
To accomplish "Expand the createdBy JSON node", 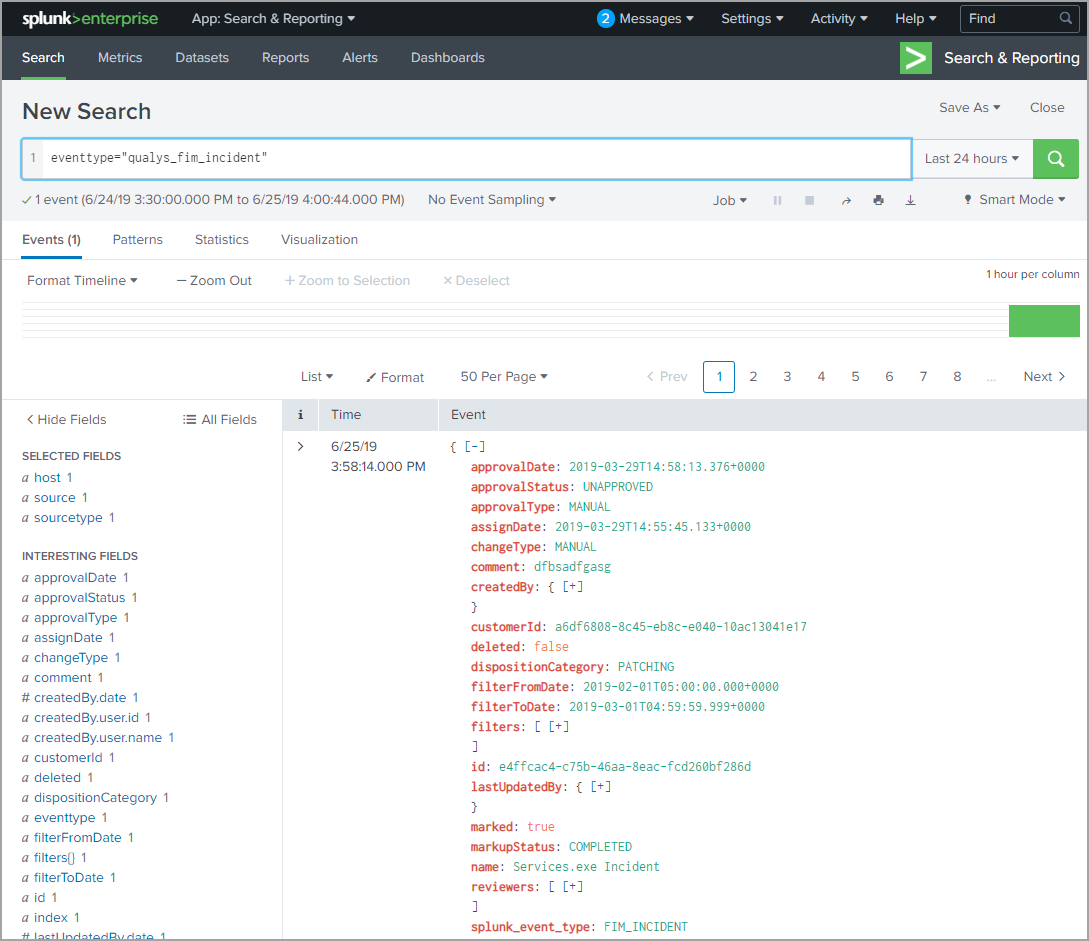I will click(573, 587).
